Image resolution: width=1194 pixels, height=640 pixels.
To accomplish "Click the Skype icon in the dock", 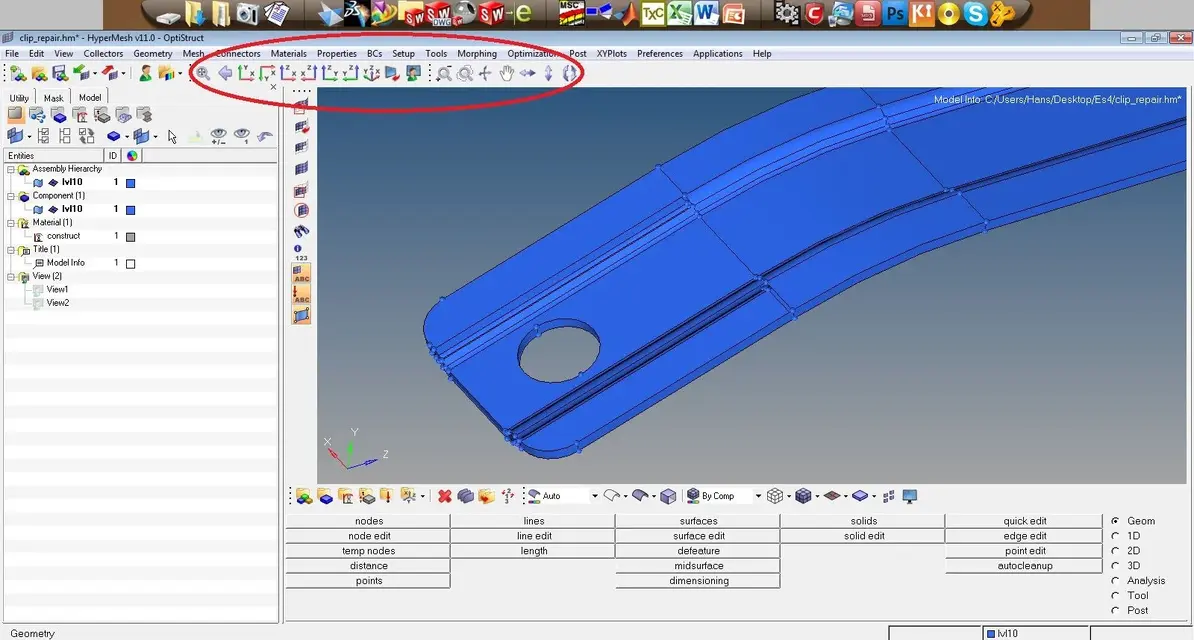I will (x=975, y=13).
